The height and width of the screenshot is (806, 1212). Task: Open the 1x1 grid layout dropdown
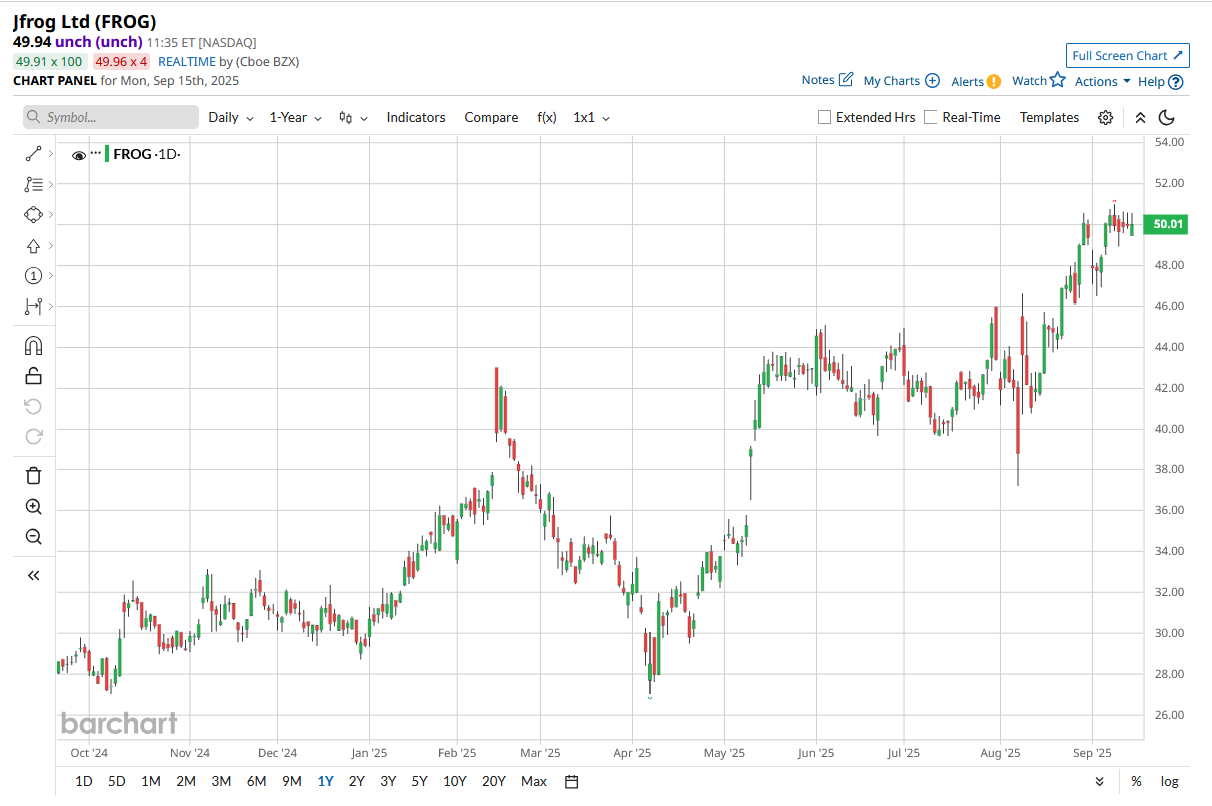pos(592,117)
